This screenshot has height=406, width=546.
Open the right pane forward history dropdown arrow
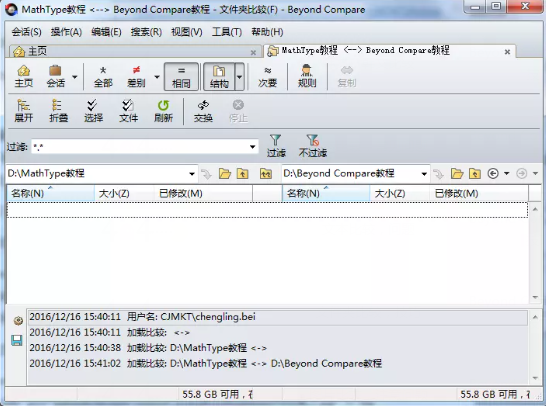coord(536,173)
